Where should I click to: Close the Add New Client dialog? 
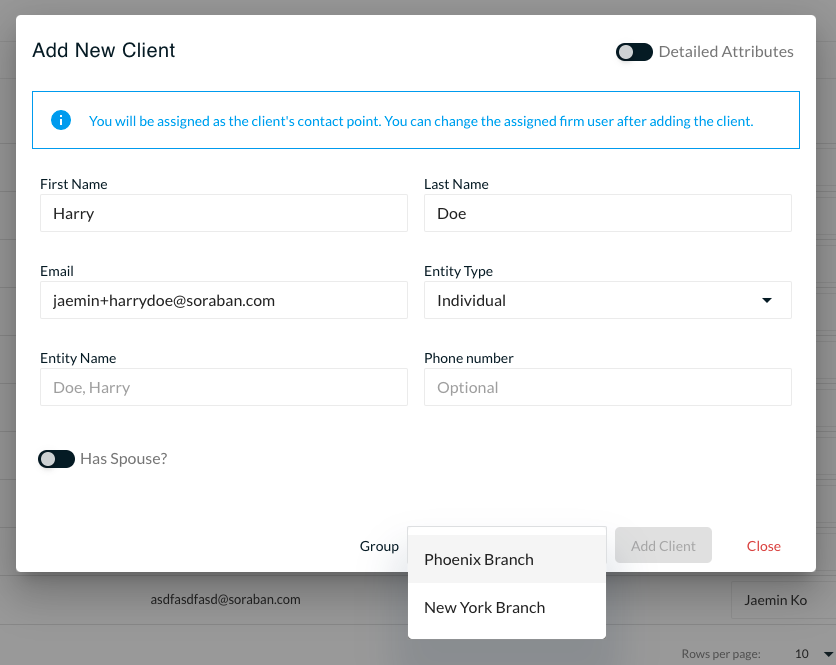[763, 546]
